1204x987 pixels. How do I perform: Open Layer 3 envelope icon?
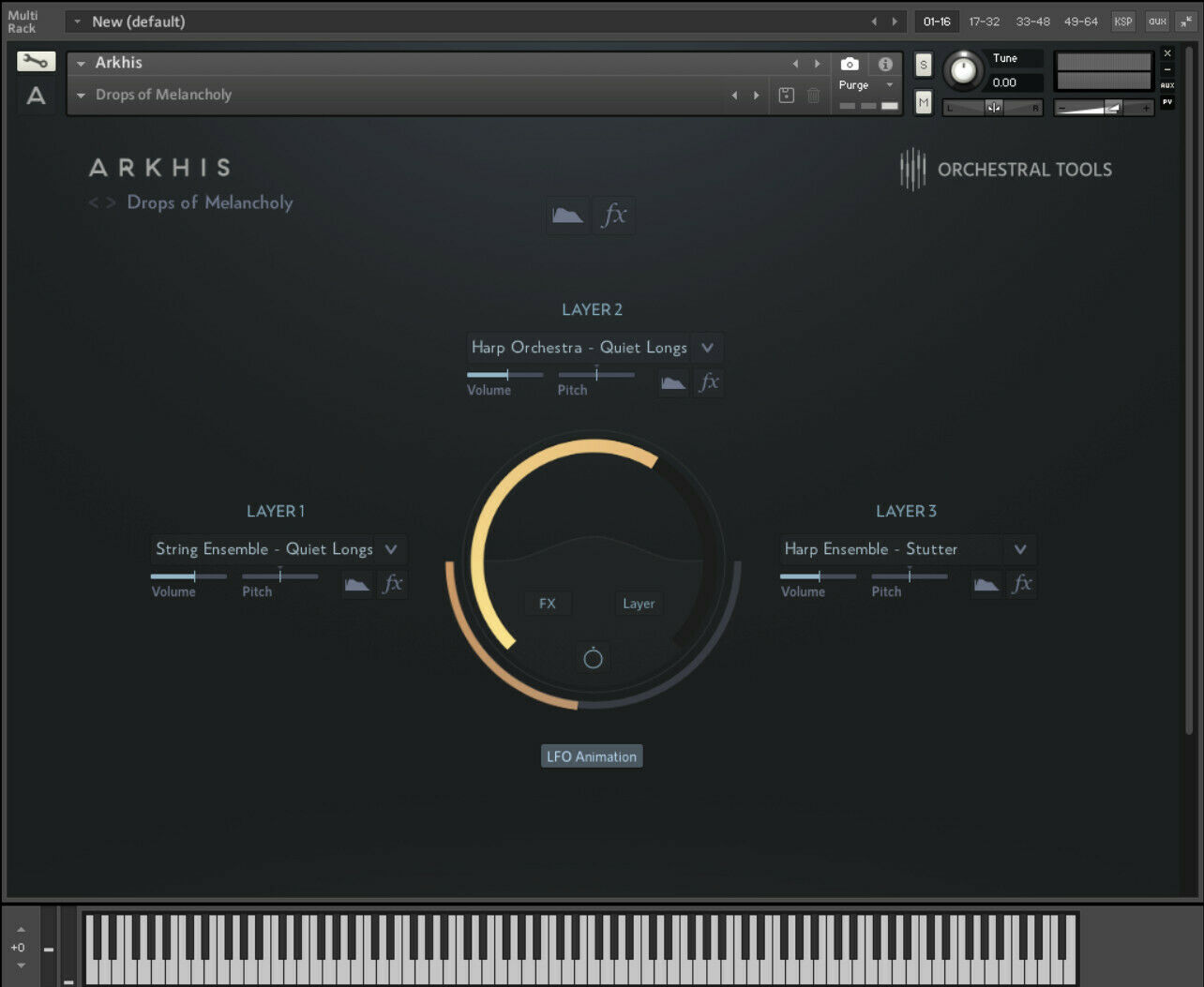986,584
